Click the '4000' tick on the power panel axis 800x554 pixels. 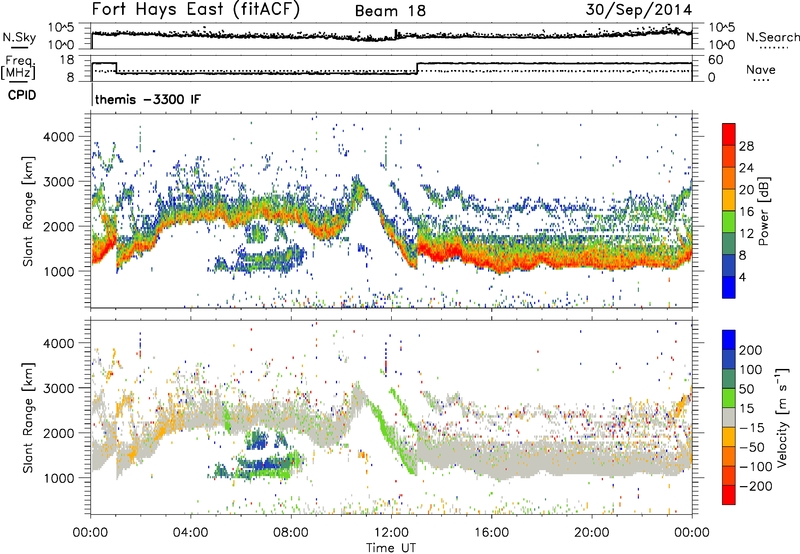coord(58,137)
